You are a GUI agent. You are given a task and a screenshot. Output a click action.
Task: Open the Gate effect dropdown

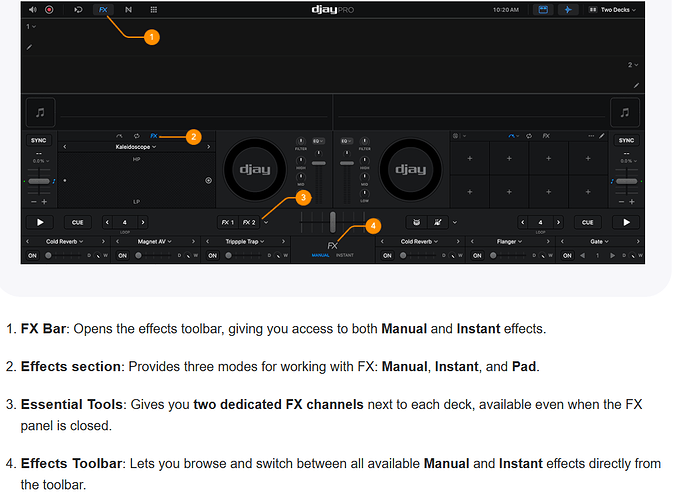600,242
